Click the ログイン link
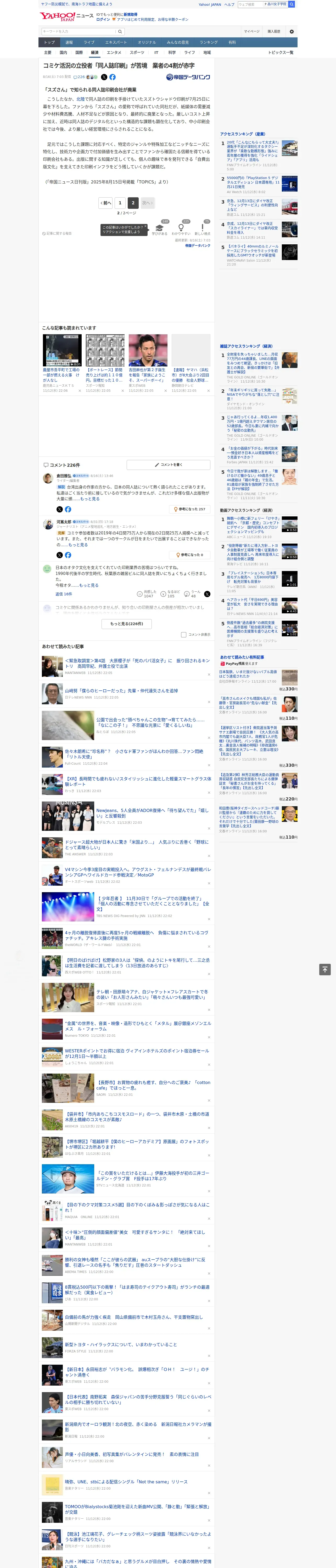 click(x=103, y=20)
